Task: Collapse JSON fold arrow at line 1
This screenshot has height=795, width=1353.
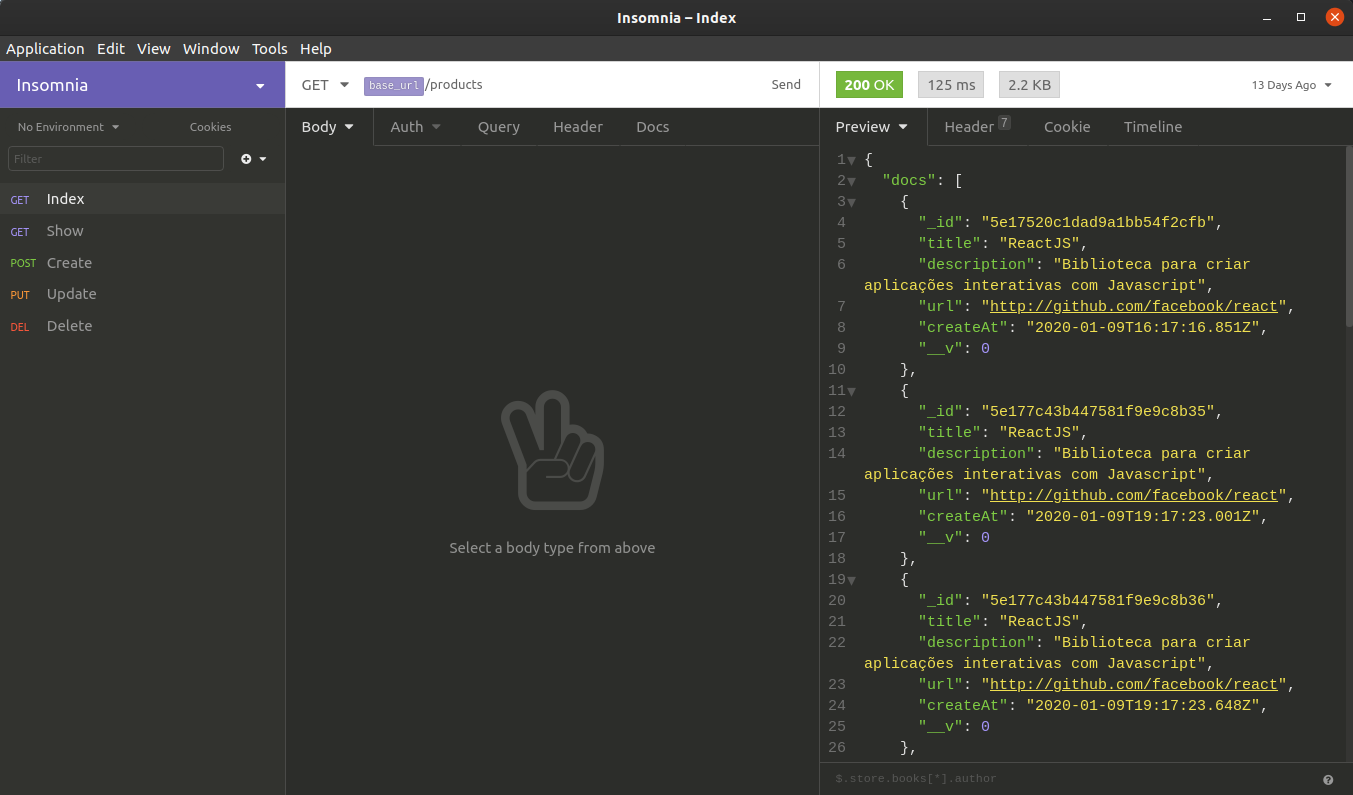Action: (851, 160)
